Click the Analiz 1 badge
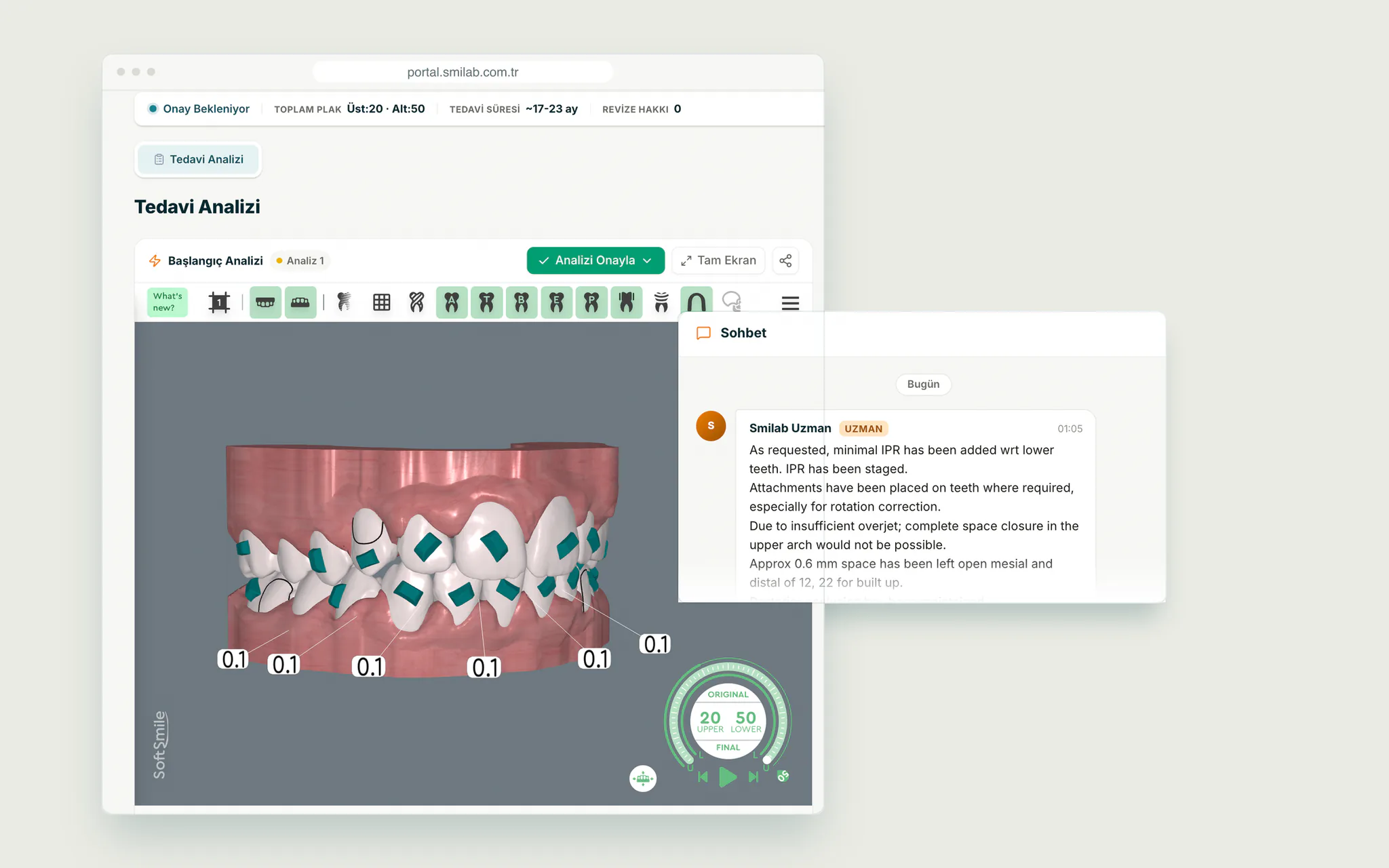 click(x=300, y=261)
